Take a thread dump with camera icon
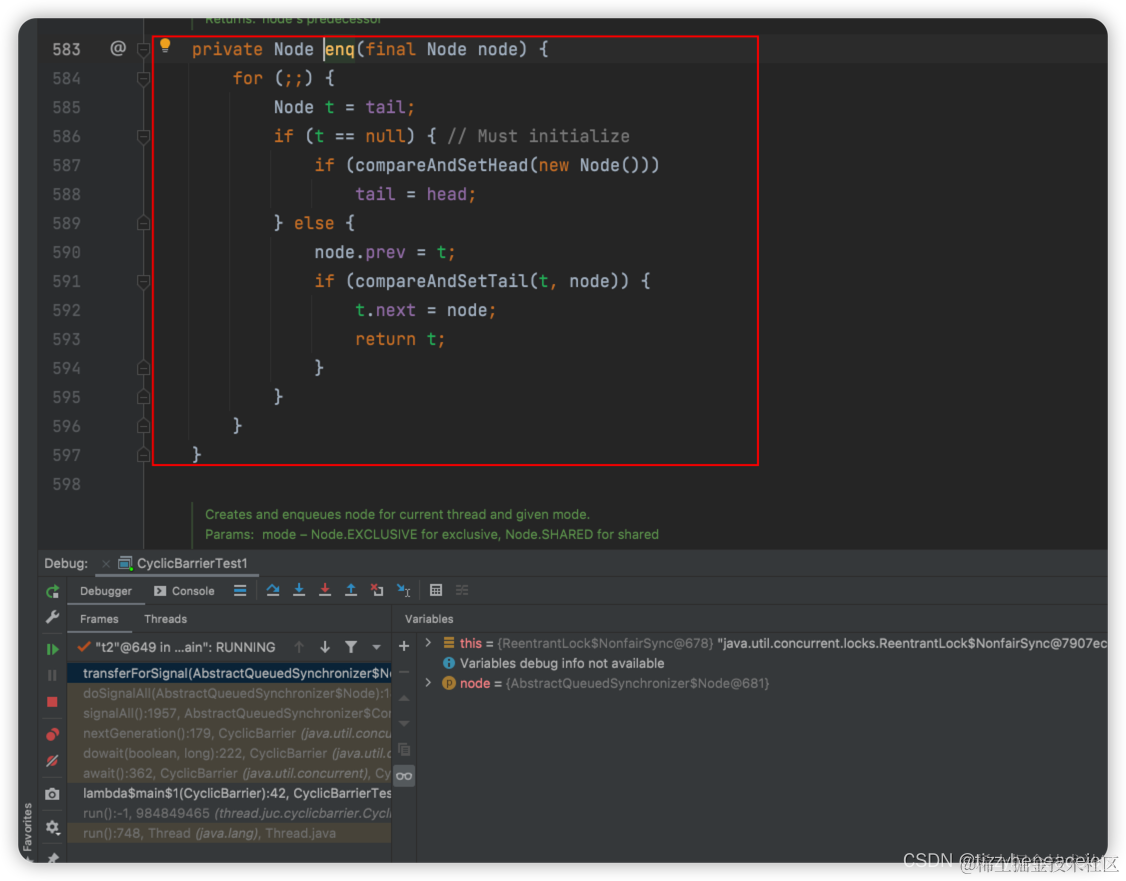 tap(52, 793)
